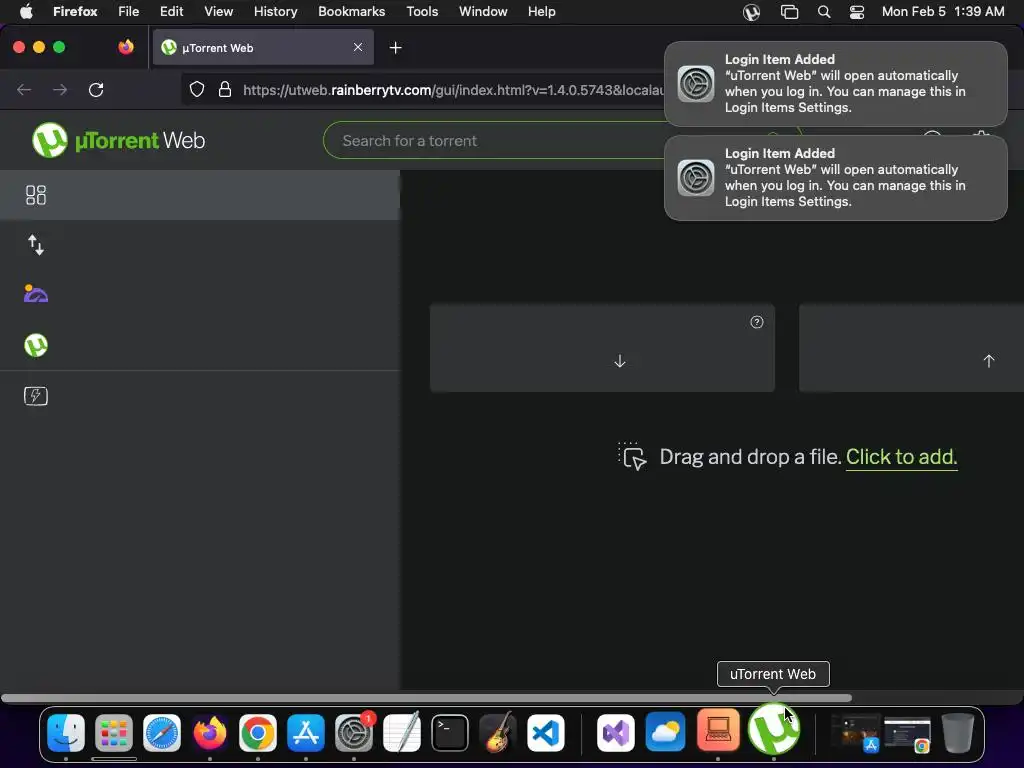Image resolution: width=1024 pixels, height=768 pixels.
Task: Open Launchpad from the Dock
Action: pyautogui.click(x=114, y=733)
